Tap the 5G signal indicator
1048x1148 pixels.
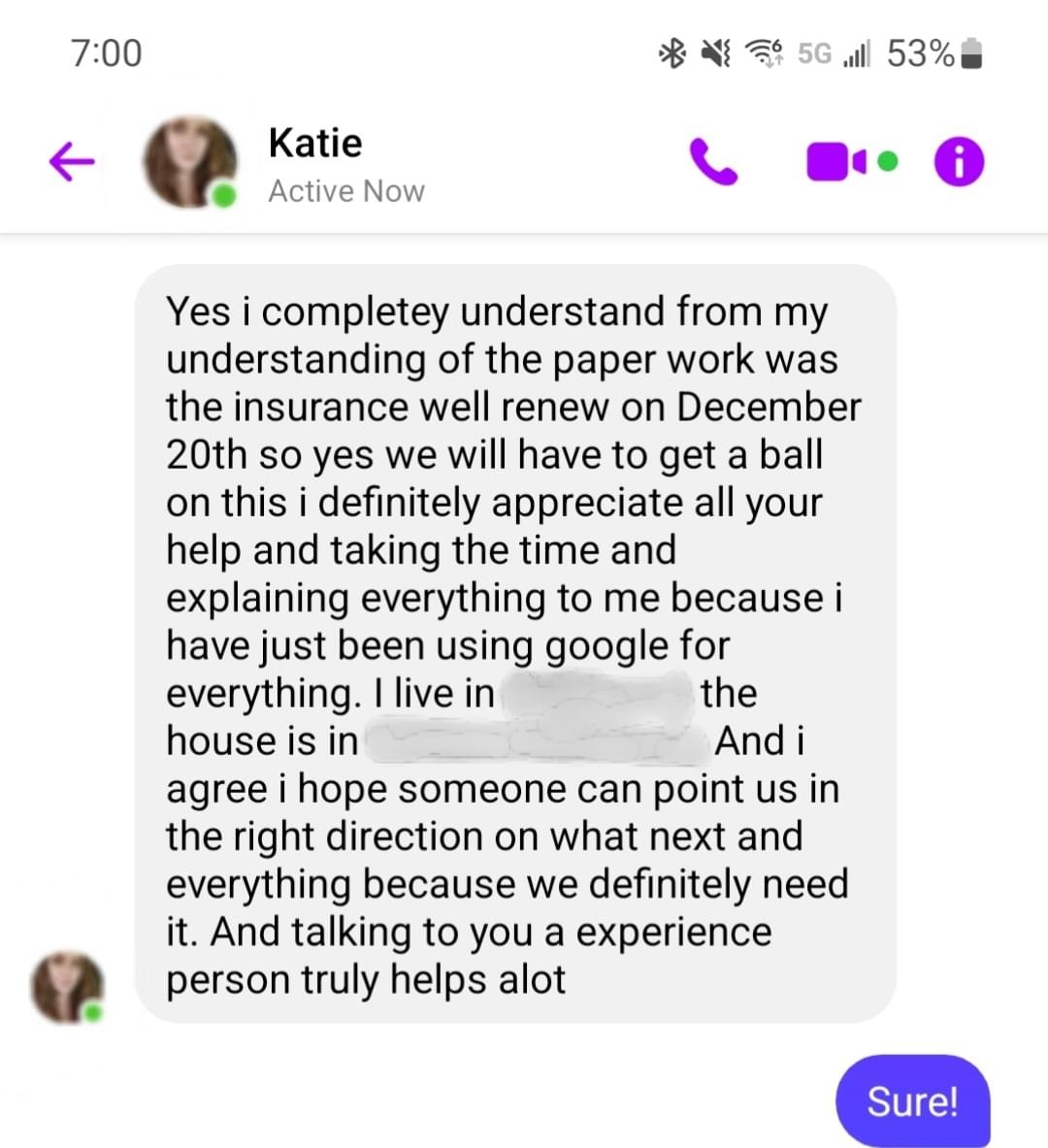pyautogui.click(x=814, y=53)
